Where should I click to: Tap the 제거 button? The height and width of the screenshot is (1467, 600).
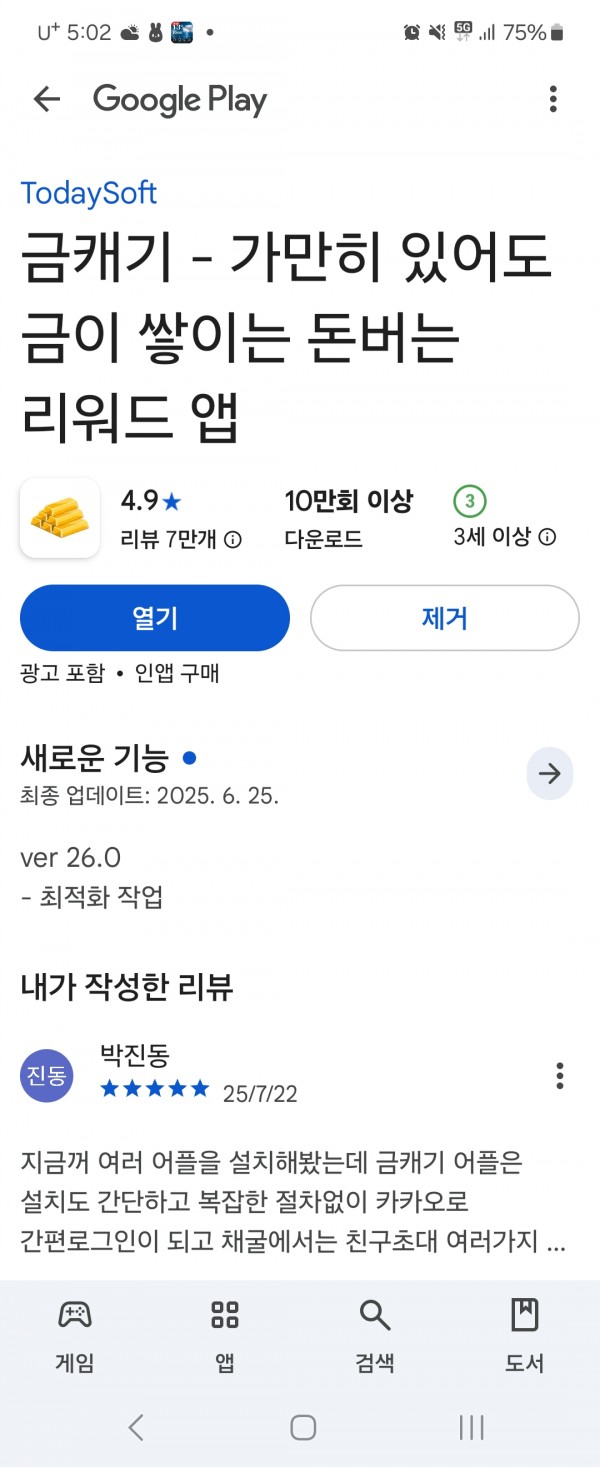(445, 618)
